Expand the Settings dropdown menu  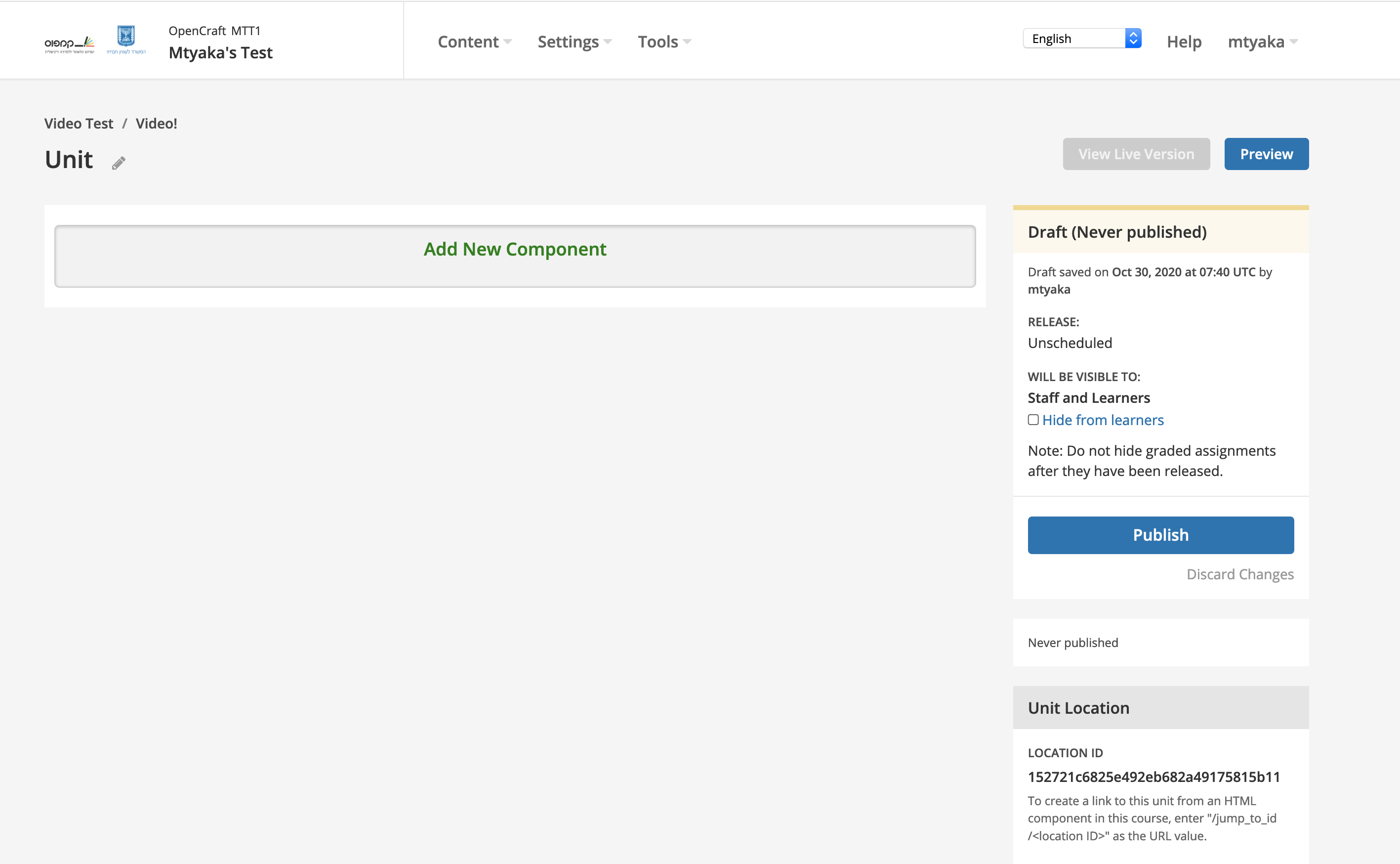coord(575,41)
